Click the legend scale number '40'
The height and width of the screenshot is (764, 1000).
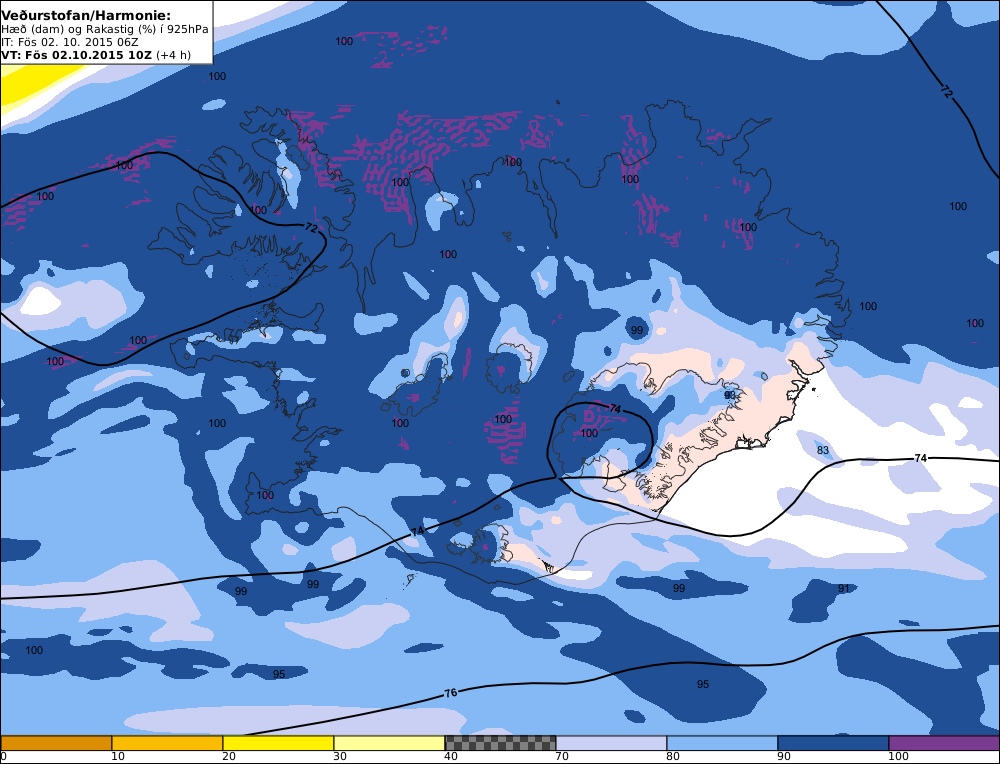451,757
